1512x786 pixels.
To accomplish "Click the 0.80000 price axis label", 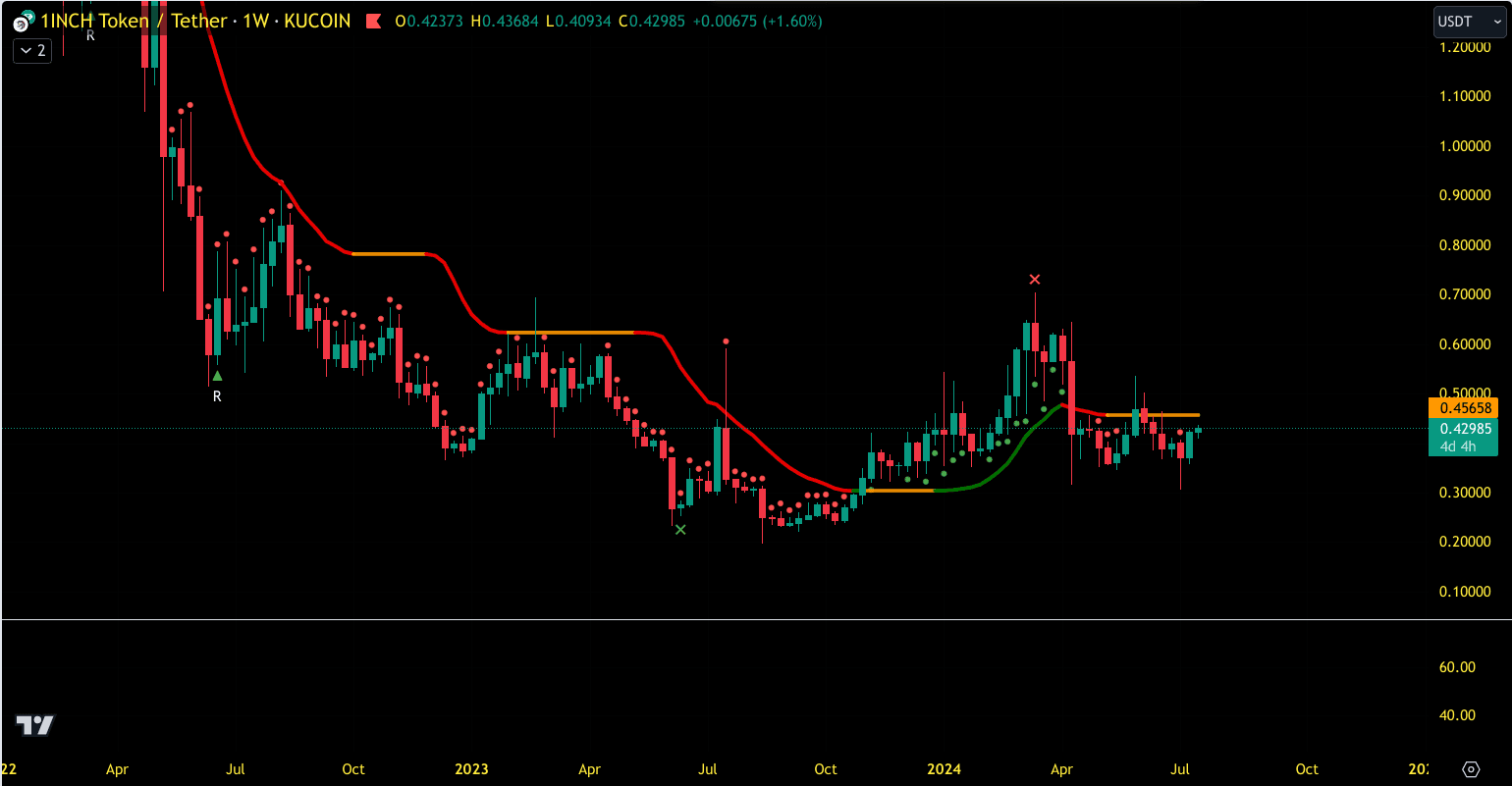I will (1464, 245).
